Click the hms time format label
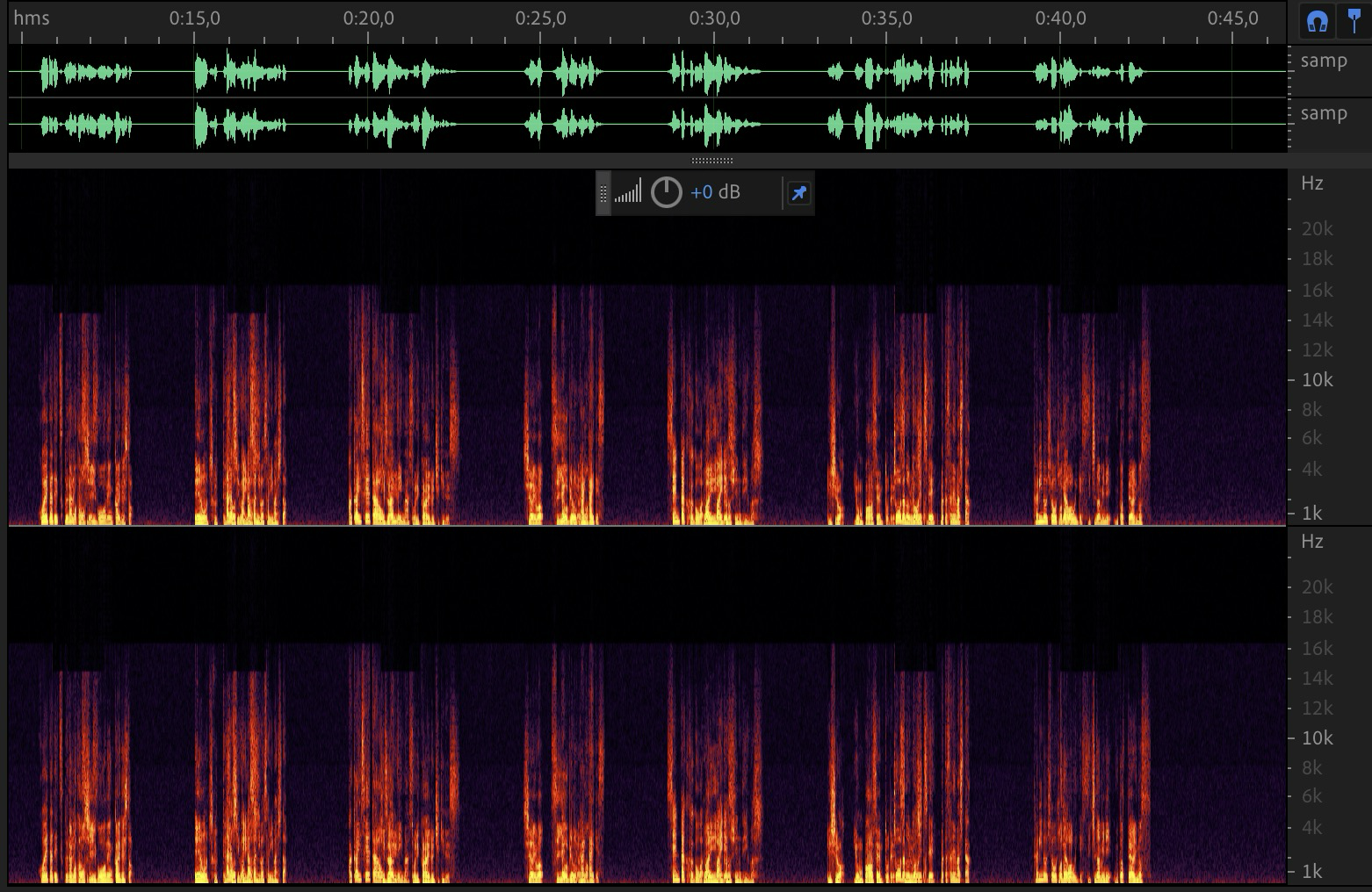 [32, 18]
